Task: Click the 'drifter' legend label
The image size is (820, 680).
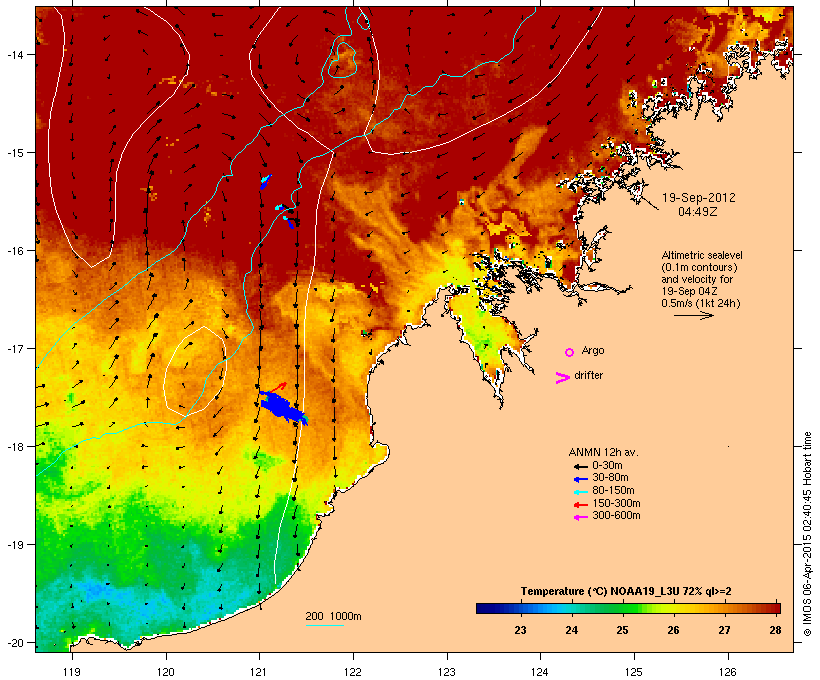Action: [588, 375]
